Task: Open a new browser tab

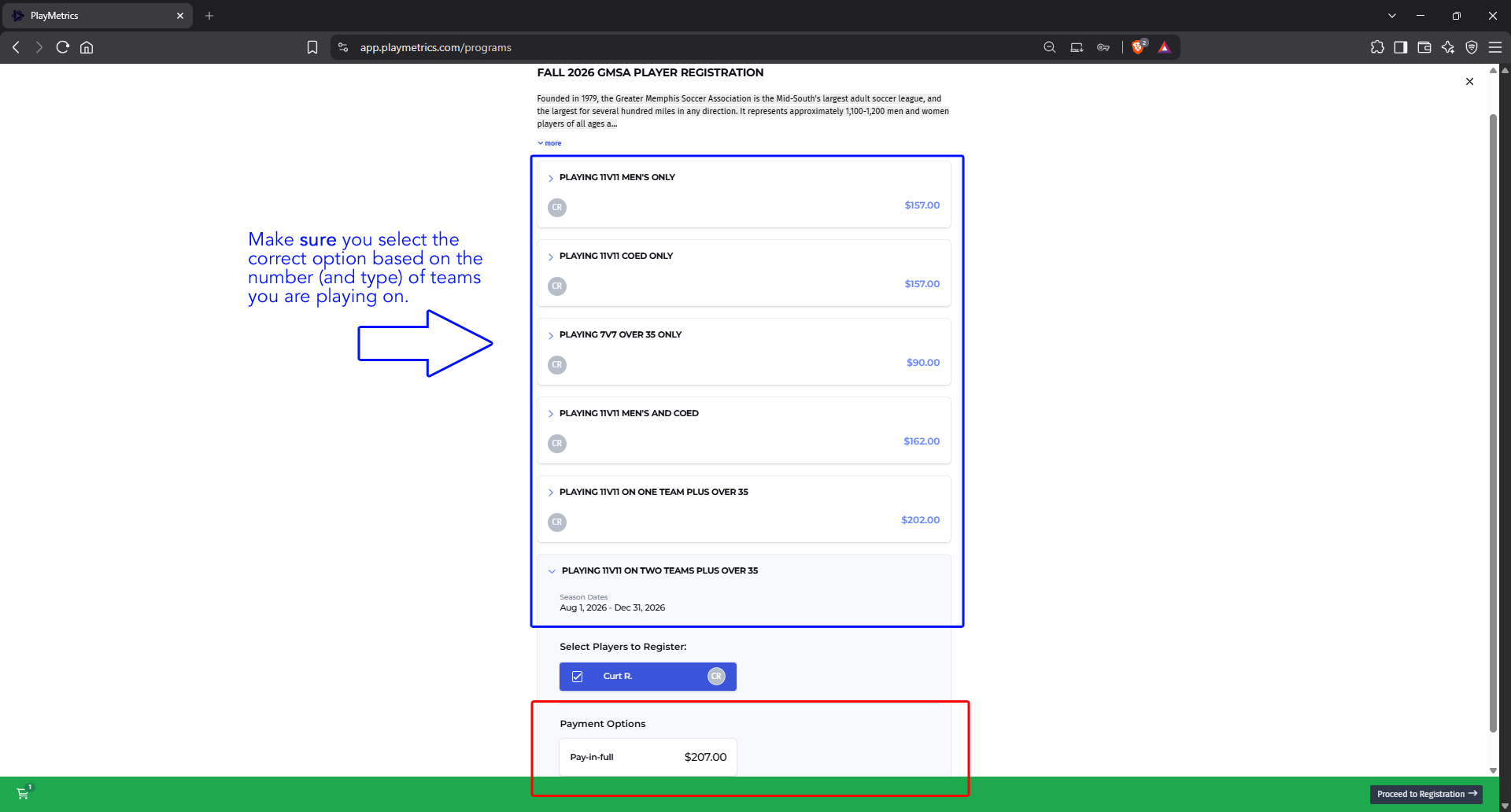Action: click(x=209, y=16)
